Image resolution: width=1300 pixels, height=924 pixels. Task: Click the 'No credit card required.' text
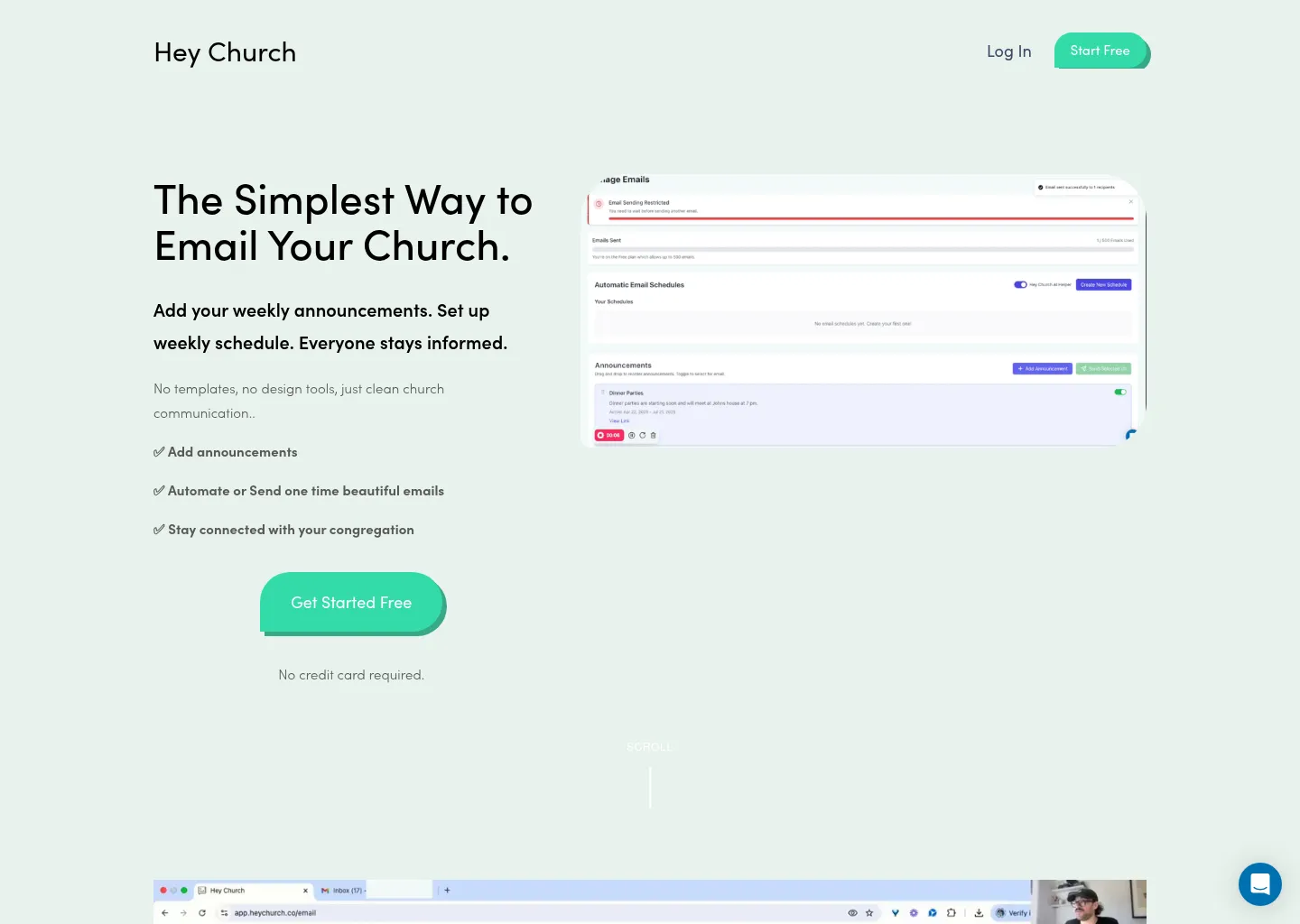tap(351, 675)
